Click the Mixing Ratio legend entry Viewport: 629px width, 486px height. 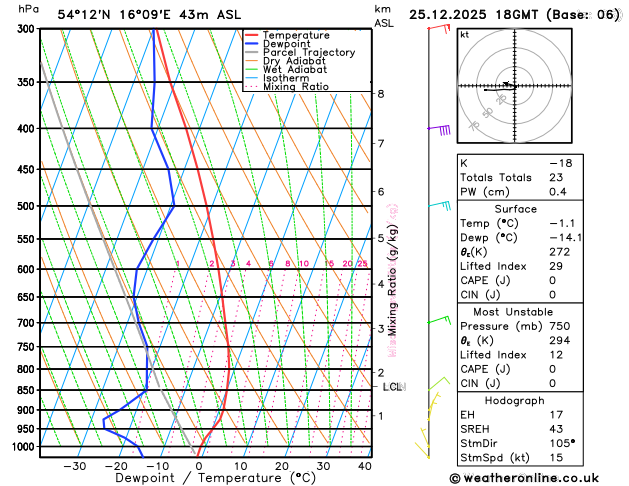[287, 87]
